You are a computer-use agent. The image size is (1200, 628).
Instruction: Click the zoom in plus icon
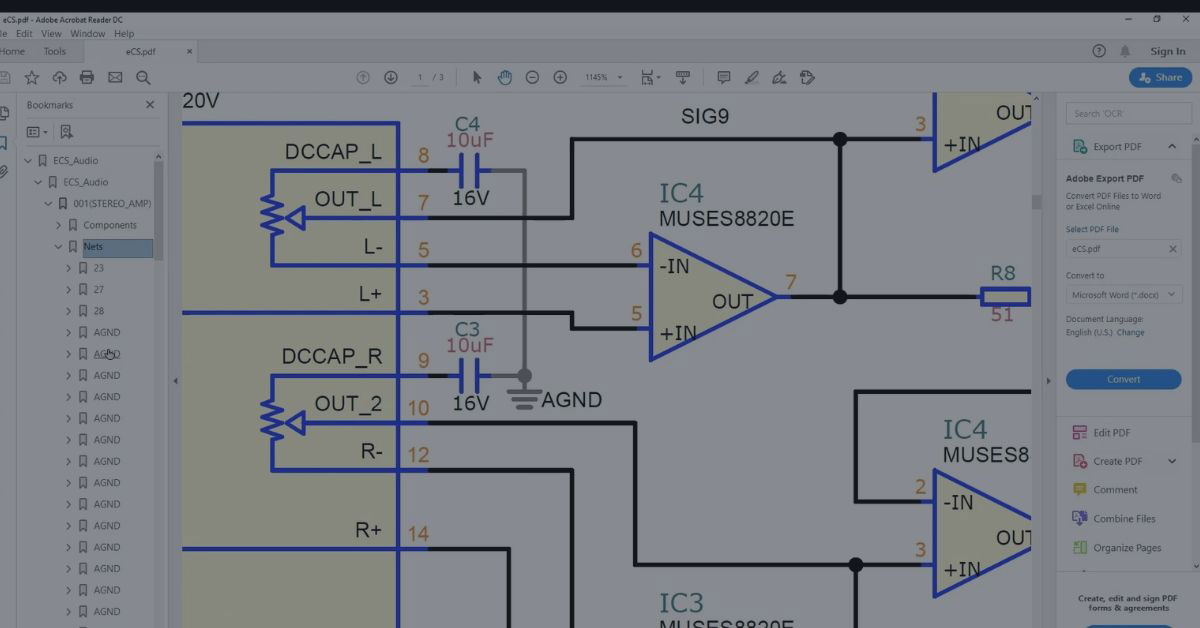point(560,78)
